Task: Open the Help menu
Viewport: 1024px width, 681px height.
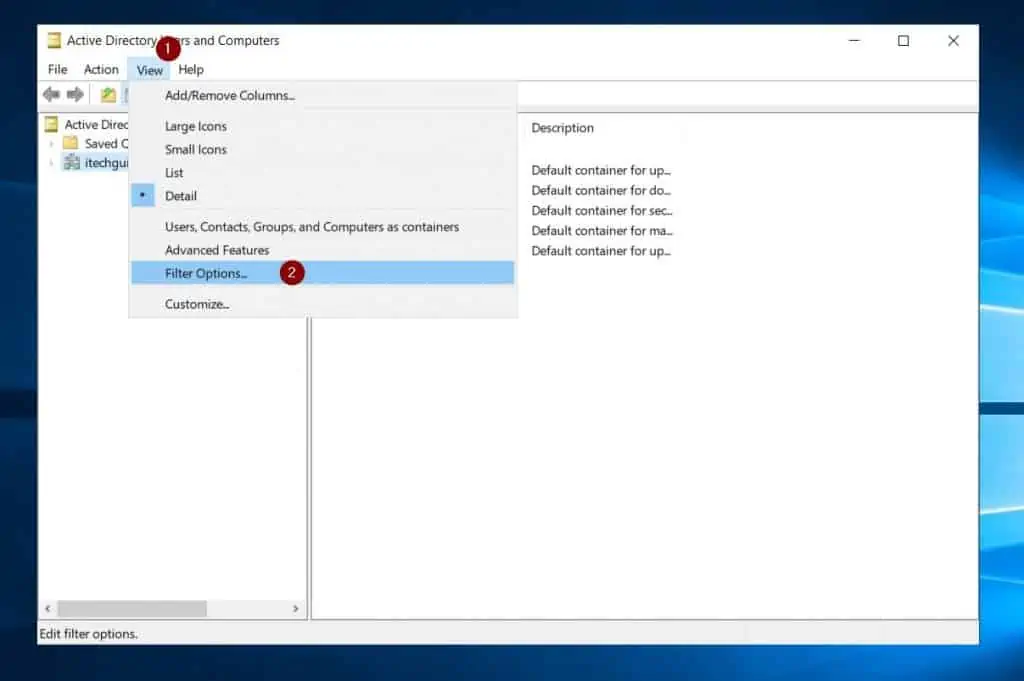Action: coord(191,69)
